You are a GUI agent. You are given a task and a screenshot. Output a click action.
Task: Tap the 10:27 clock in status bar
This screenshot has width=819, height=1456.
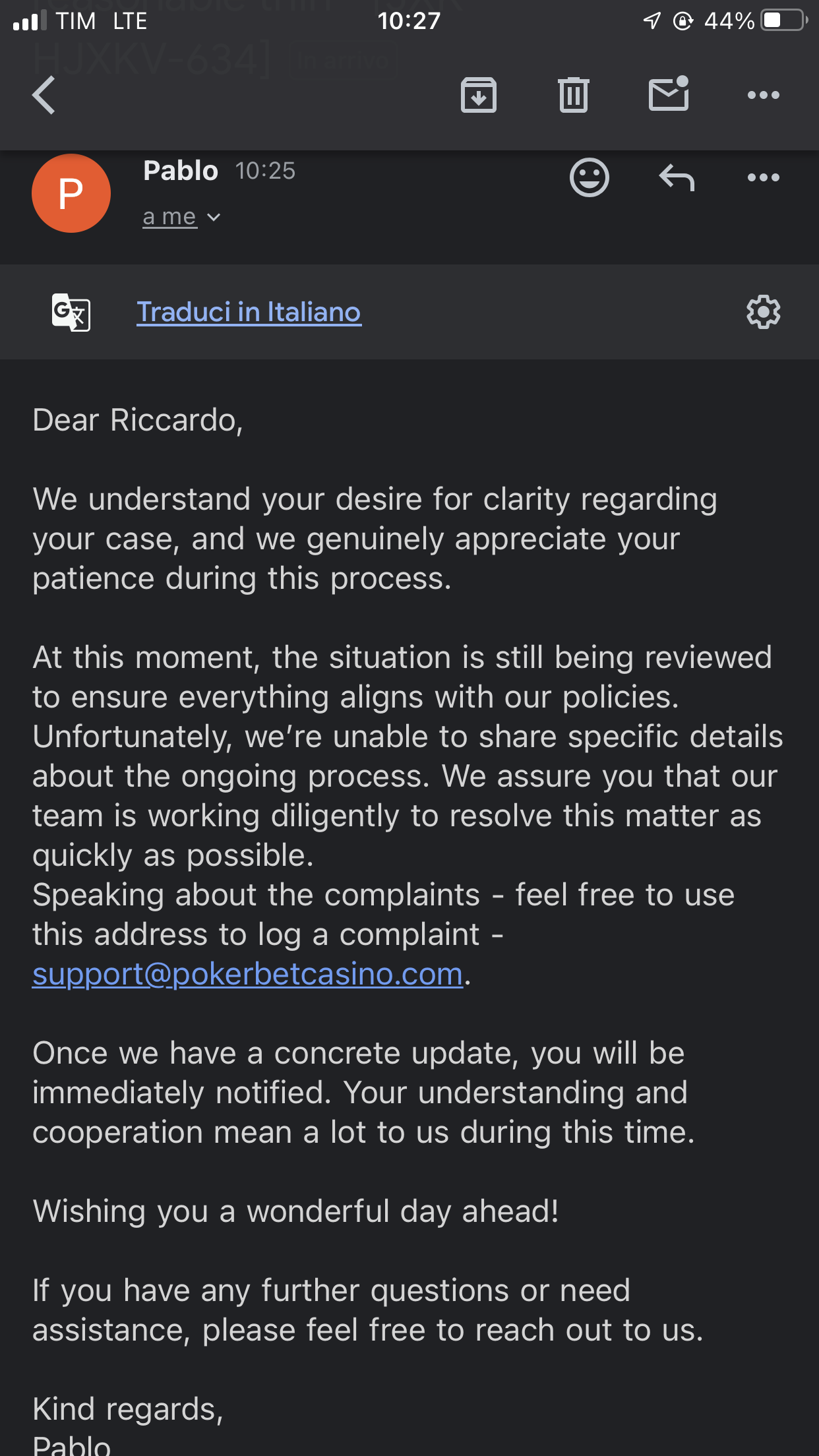(409, 20)
